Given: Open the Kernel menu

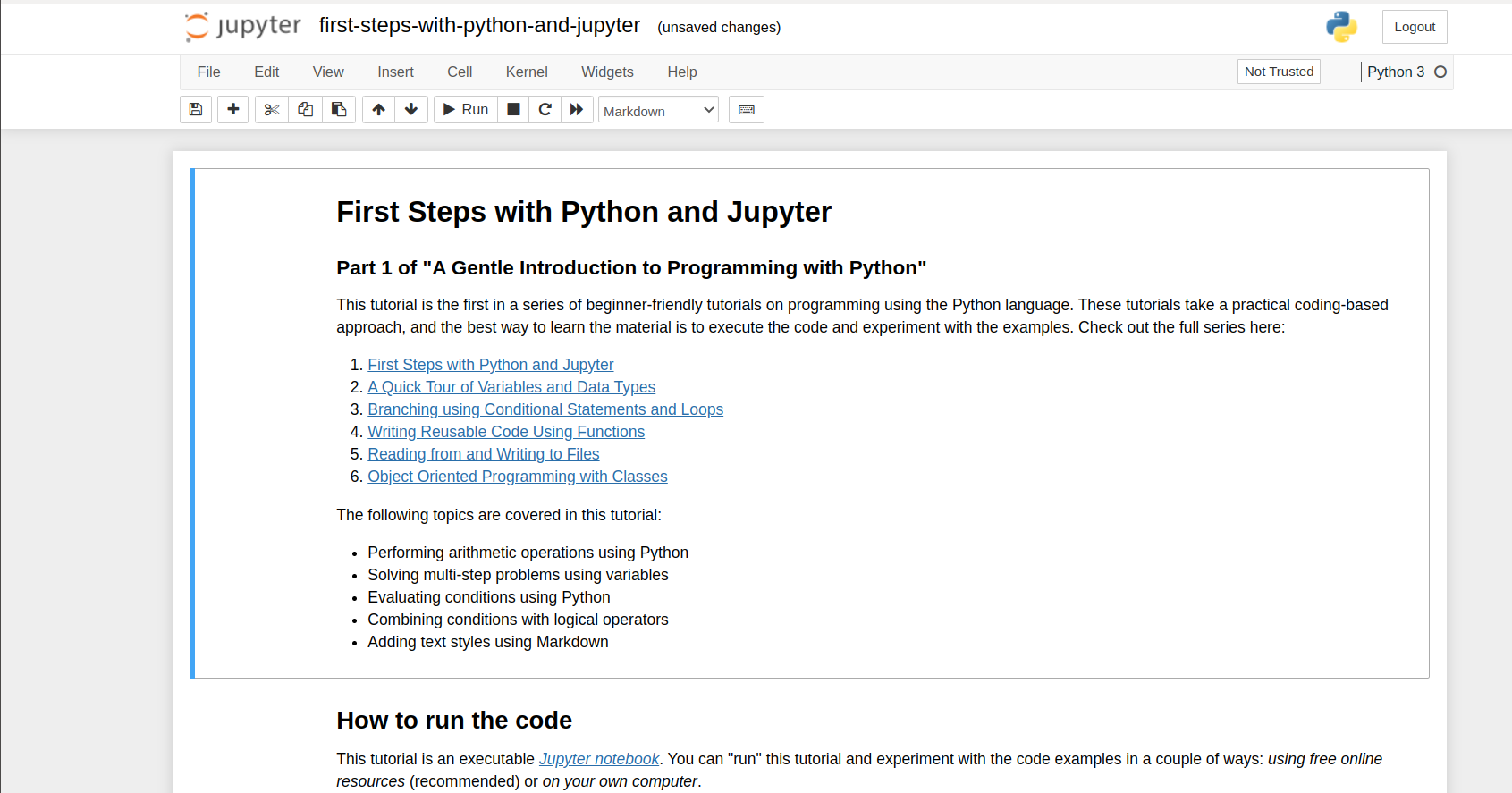Looking at the screenshot, I should [x=527, y=72].
